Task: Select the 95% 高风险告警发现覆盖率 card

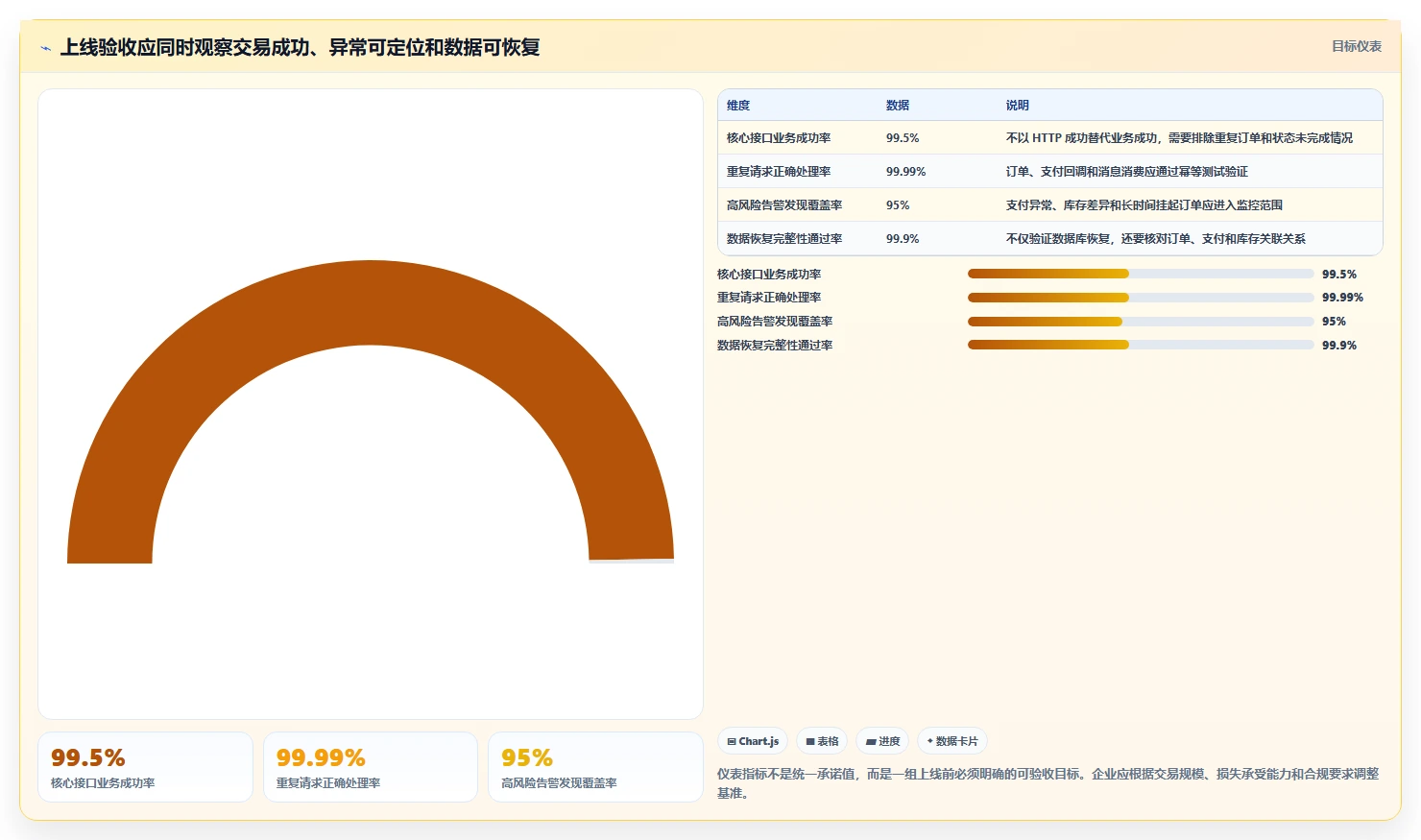Action: (x=595, y=767)
